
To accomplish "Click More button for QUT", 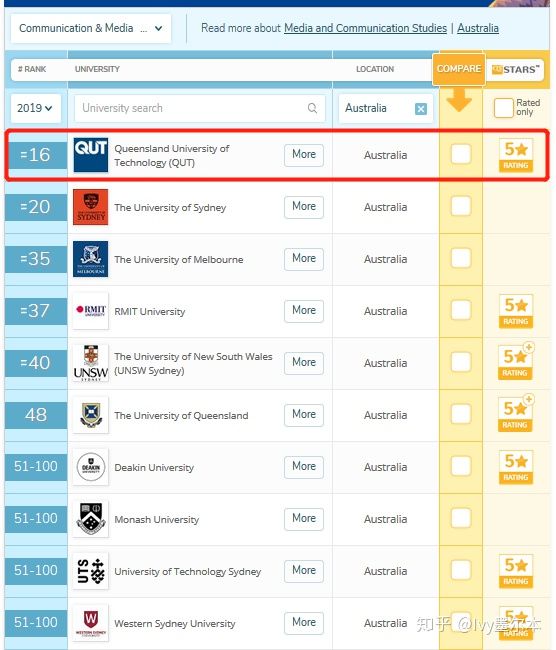I will pyautogui.click(x=304, y=155).
